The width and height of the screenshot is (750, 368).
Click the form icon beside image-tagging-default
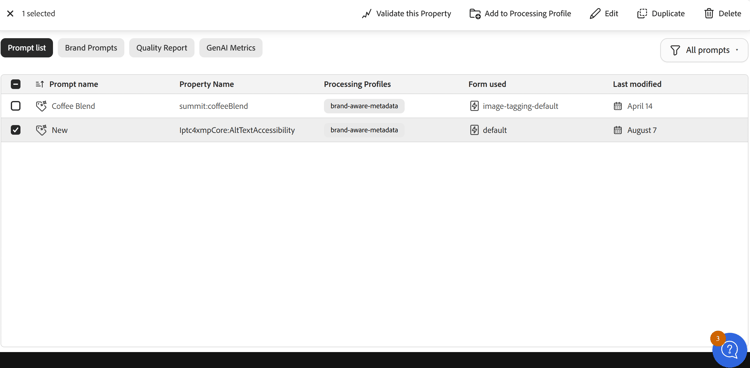tap(474, 106)
